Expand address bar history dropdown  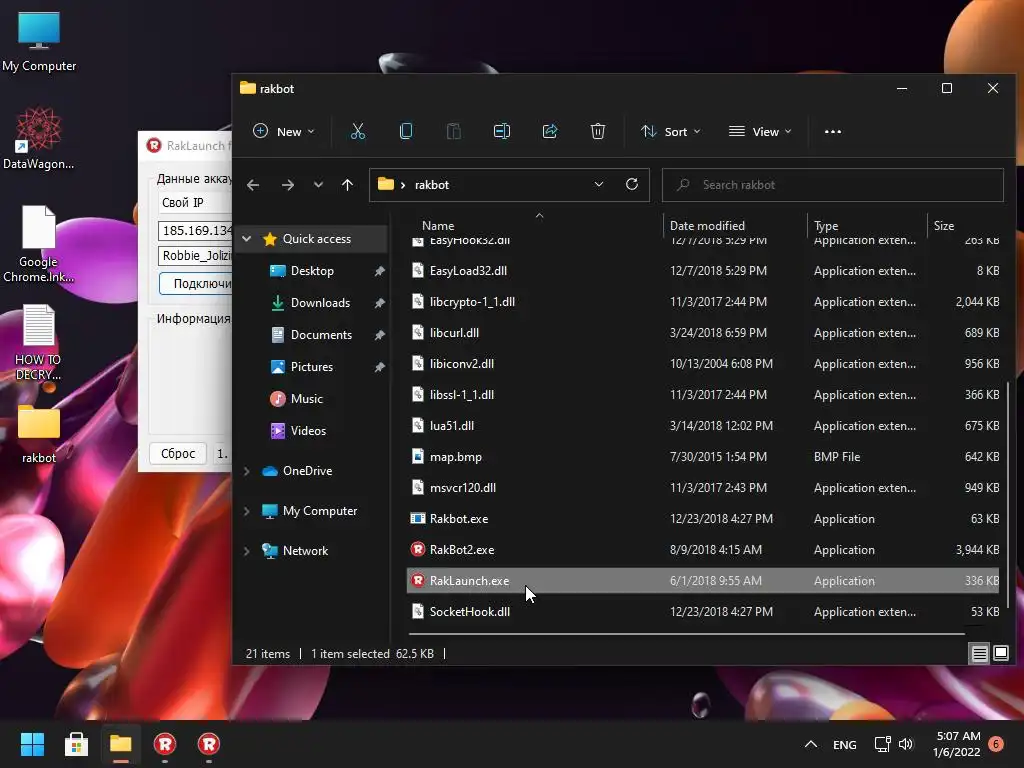pyautogui.click(x=599, y=184)
